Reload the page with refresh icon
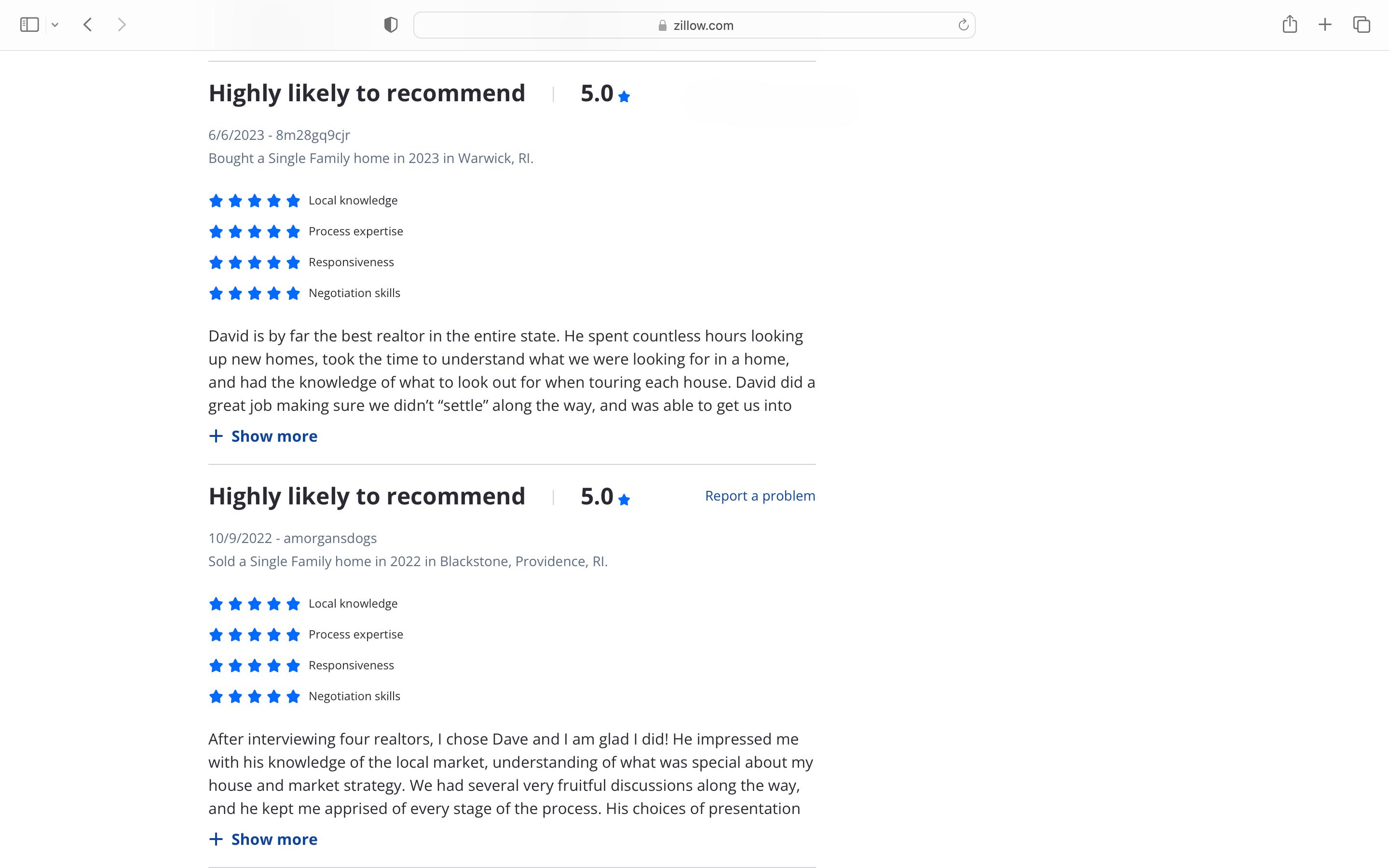The height and width of the screenshot is (868, 1389). (963, 25)
